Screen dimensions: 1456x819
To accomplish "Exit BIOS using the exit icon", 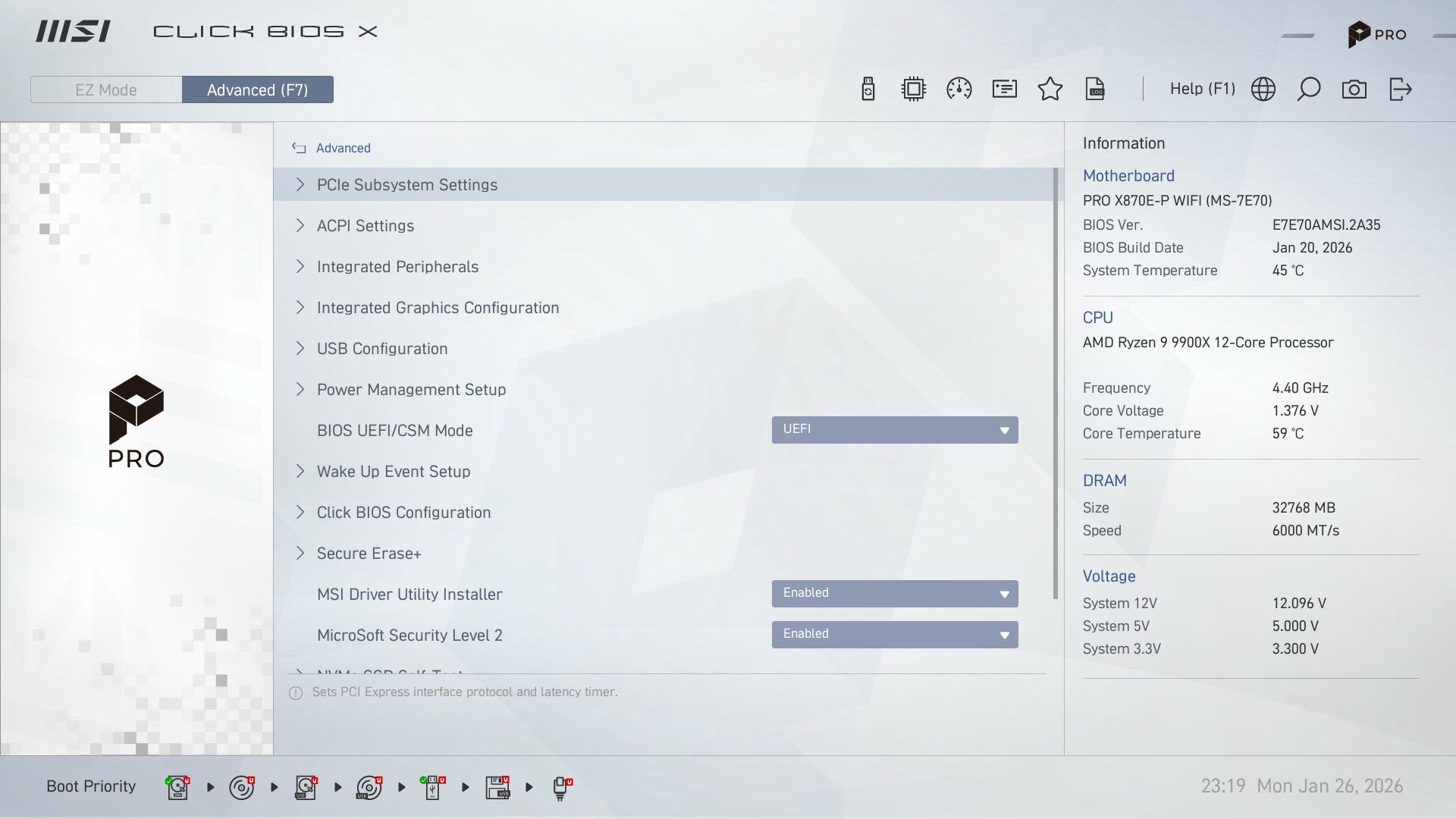I will pyautogui.click(x=1401, y=89).
